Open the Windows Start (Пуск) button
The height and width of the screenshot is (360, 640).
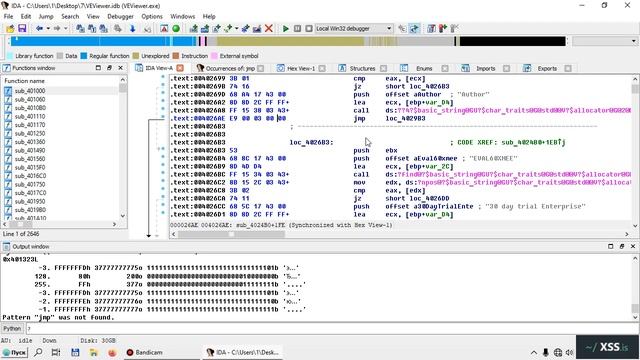click(x=14, y=352)
